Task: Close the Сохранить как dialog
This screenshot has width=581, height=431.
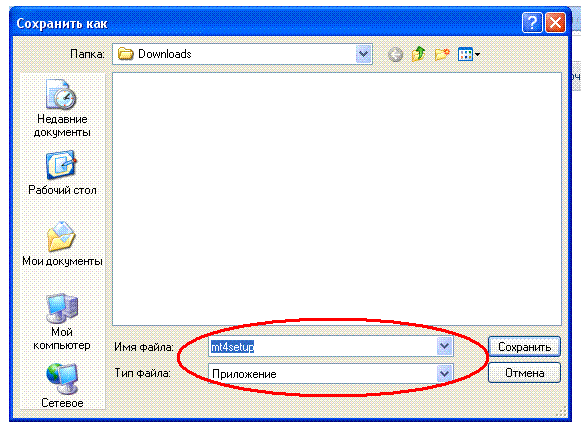Action: (555, 23)
